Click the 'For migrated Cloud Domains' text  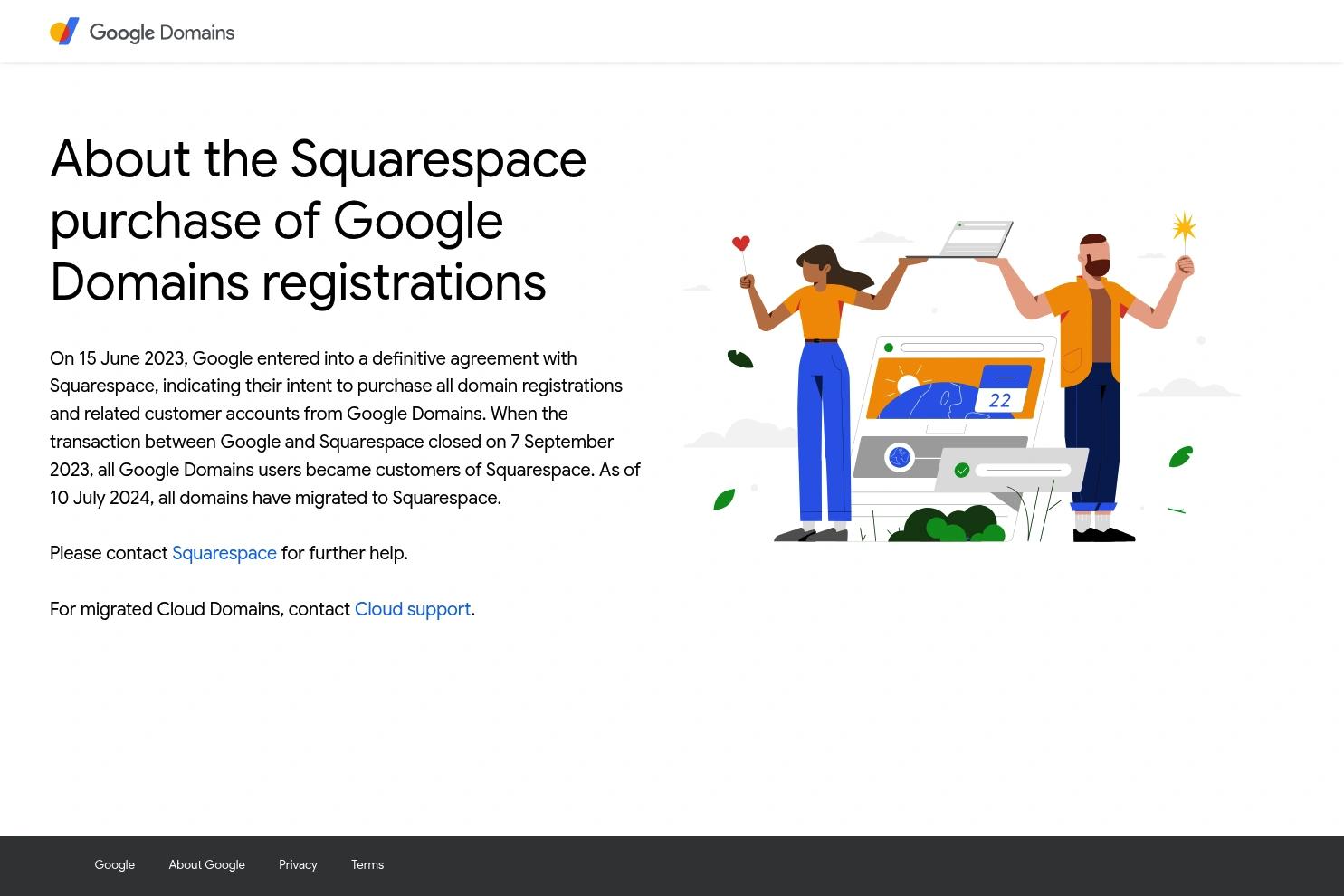[262, 609]
